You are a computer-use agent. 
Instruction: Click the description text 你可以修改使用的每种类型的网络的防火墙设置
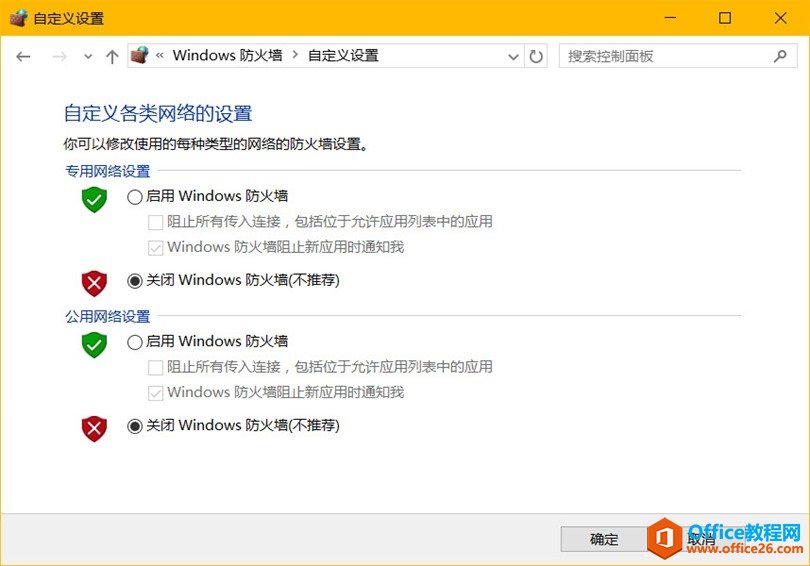click(x=216, y=144)
